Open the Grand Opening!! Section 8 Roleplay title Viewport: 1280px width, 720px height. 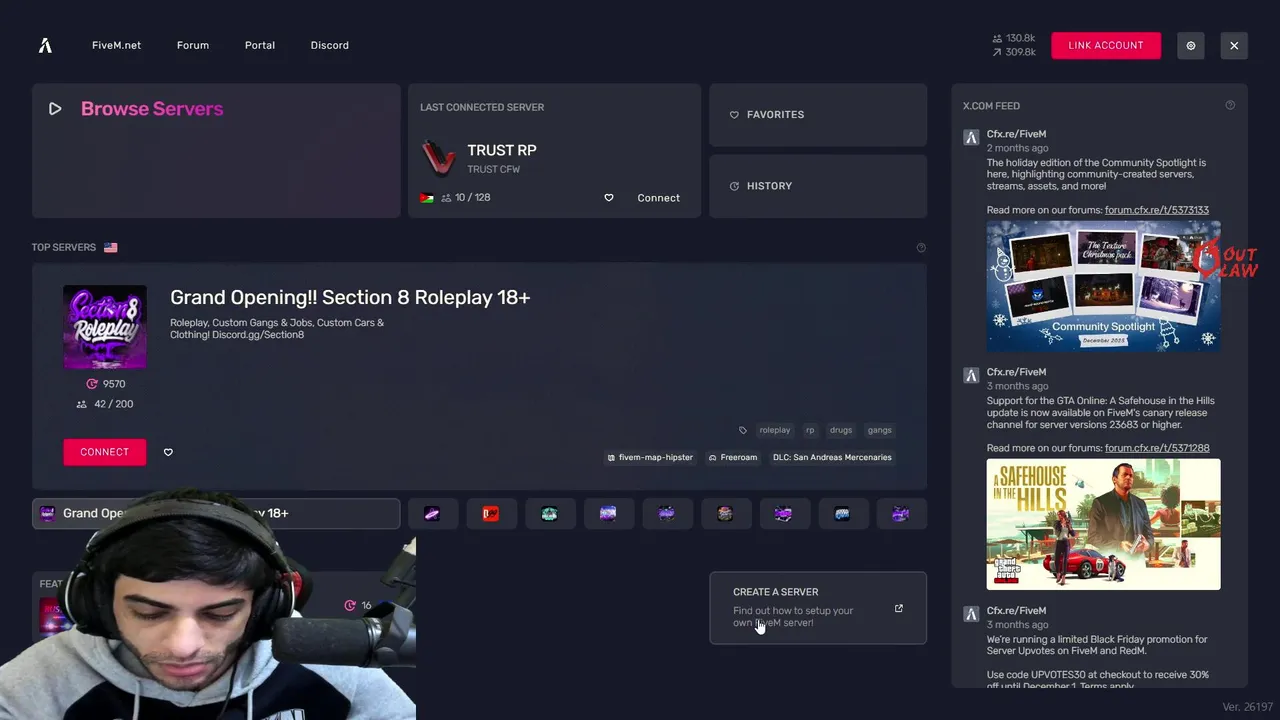pyautogui.click(x=350, y=297)
